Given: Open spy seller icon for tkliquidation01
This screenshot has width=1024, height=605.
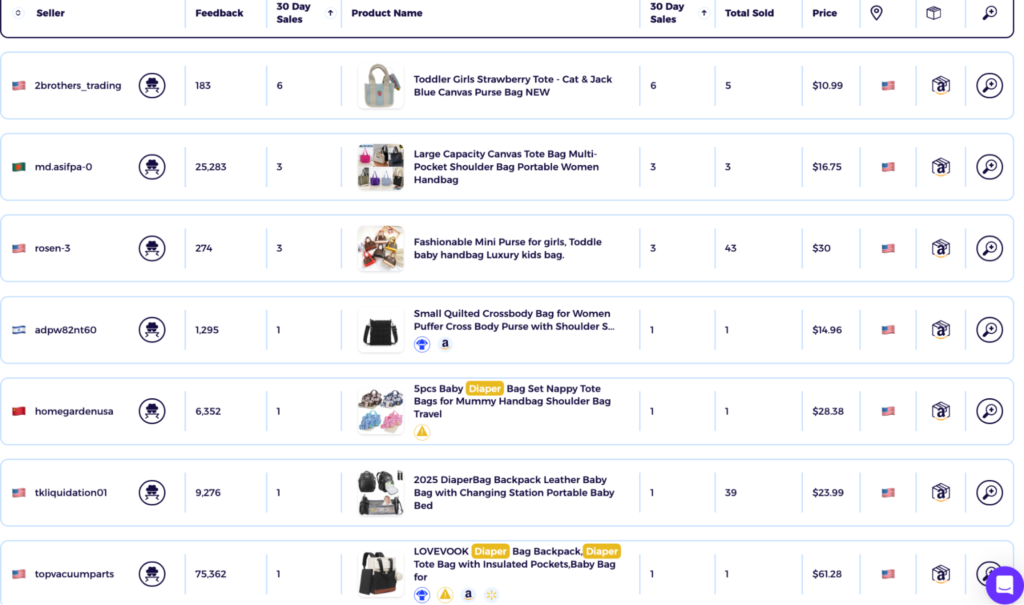Looking at the screenshot, I should [x=152, y=493].
